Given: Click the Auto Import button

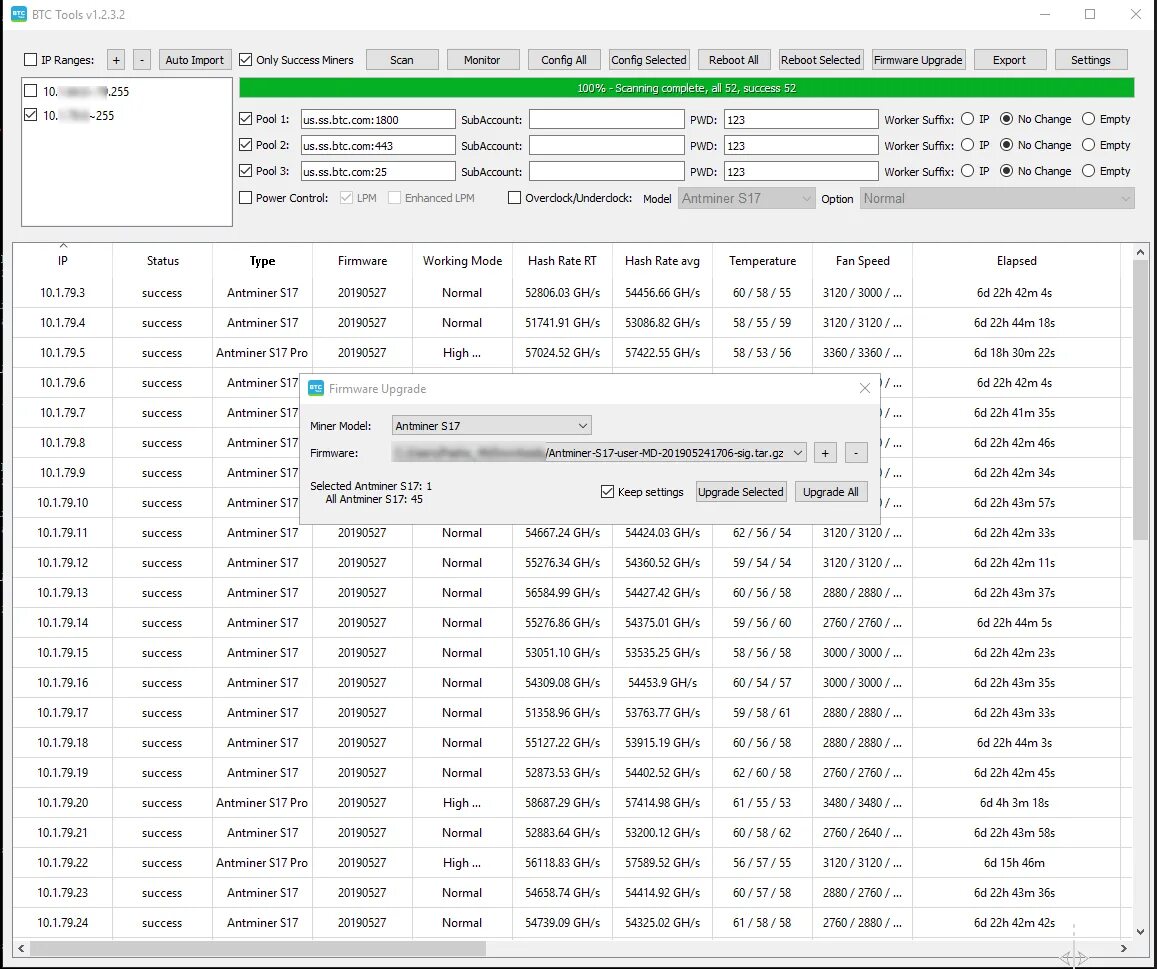Looking at the screenshot, I should (195, 60).
